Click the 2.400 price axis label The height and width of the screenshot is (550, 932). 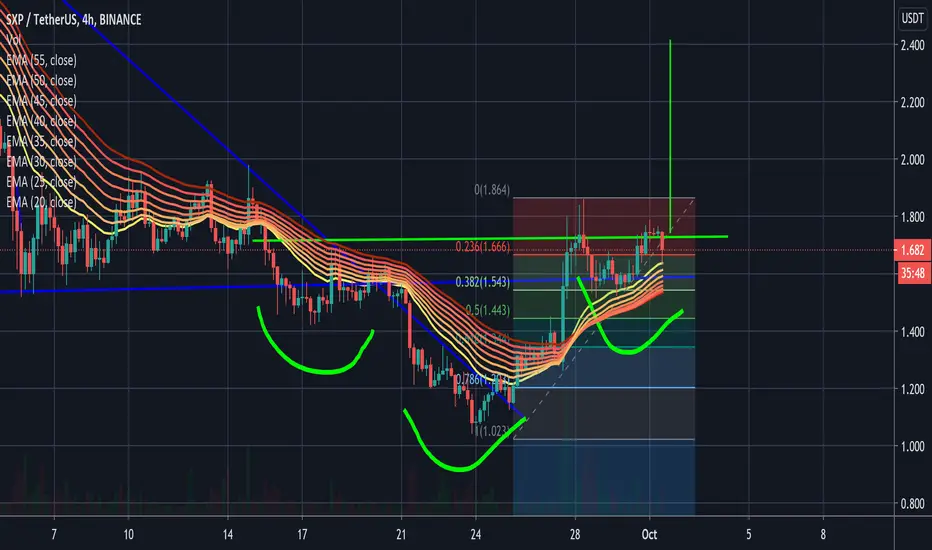tap(912, 45)
